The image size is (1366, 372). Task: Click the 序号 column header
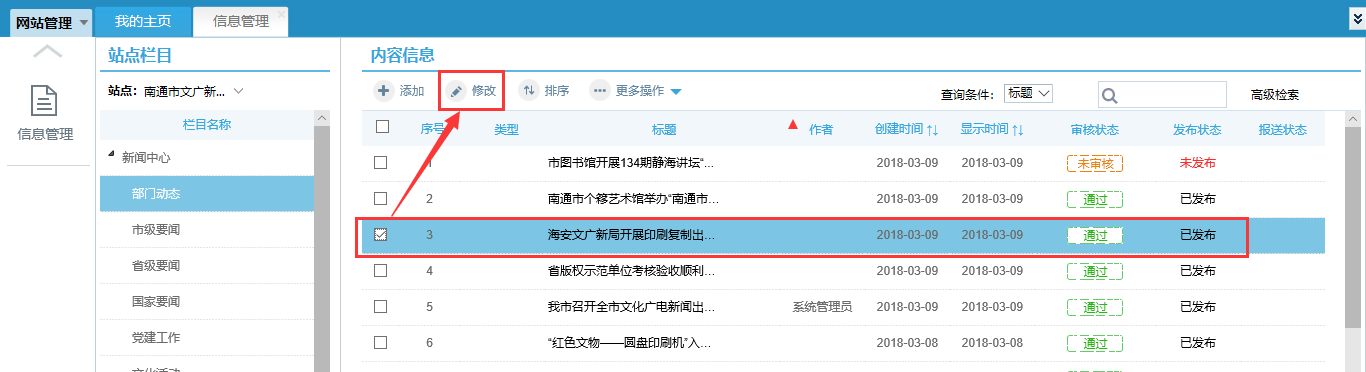coord(433,129)
